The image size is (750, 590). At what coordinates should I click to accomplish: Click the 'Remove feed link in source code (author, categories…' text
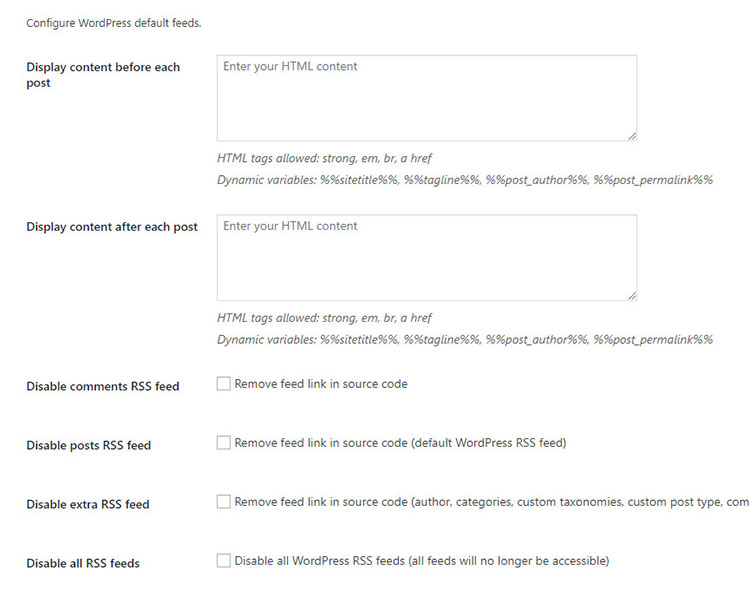490,502
